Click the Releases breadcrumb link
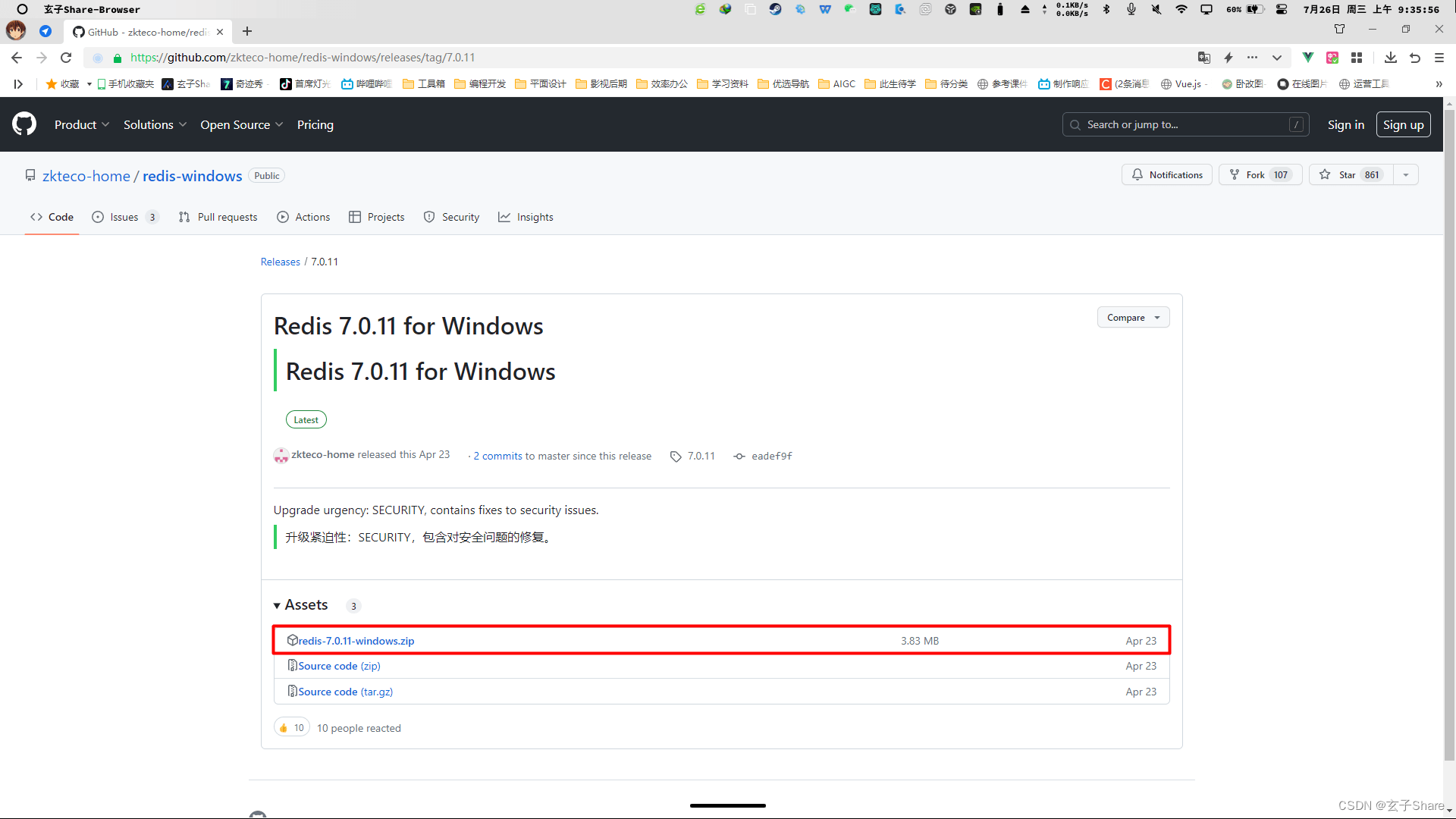This screenshot has width=1456, height=819. click(x=280, y=261)
